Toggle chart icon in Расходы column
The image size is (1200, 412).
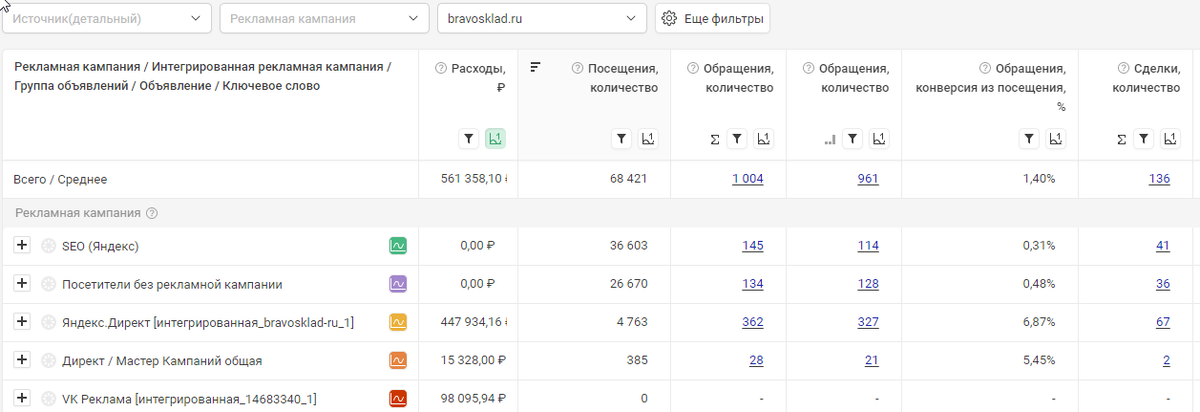pyautogui.click(x=495, y=139)
